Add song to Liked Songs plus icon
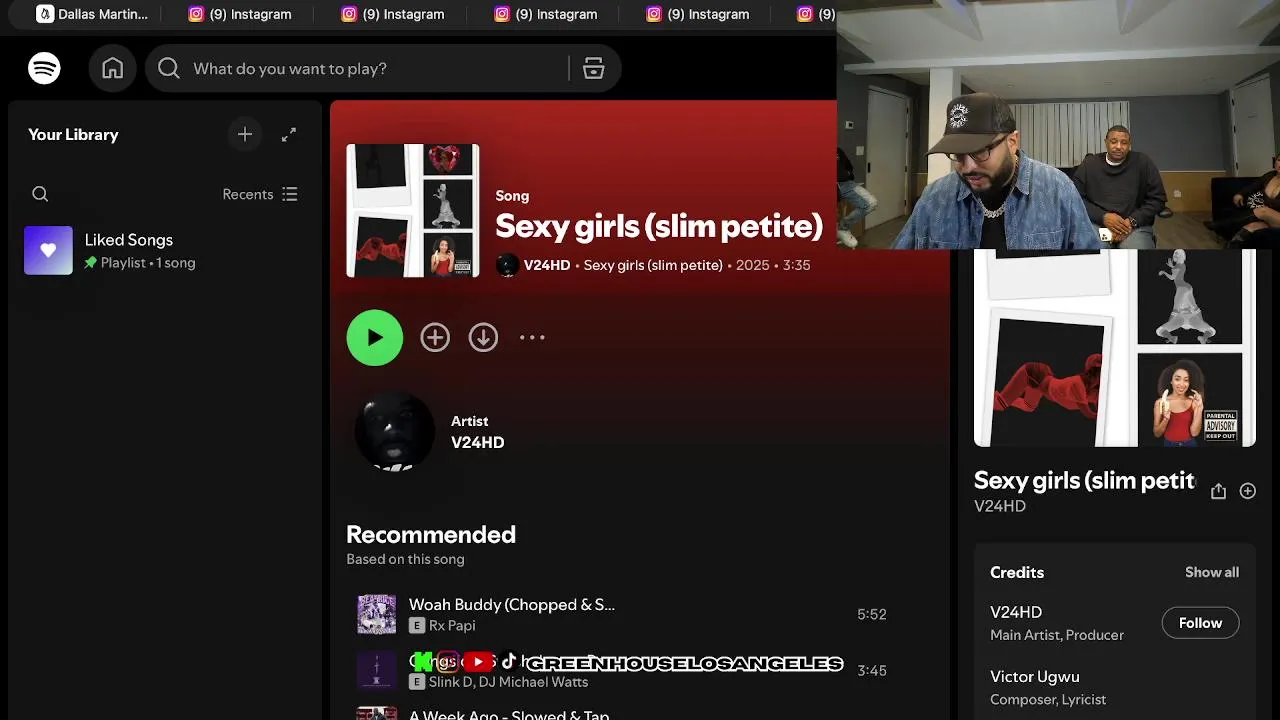1280x720 pixels. [x=435, y=338]
